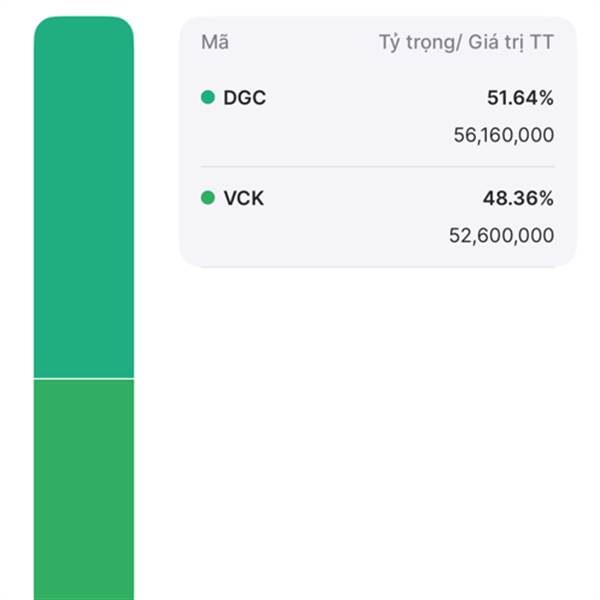Click the DGC ticker label
Screen dimensions: 600x600
[245, 98]
